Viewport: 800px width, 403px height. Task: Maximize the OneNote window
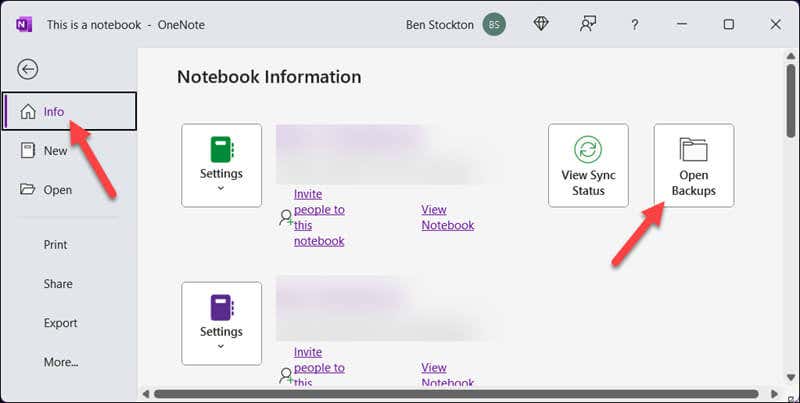pyautogui.click(x=729, y=24)
